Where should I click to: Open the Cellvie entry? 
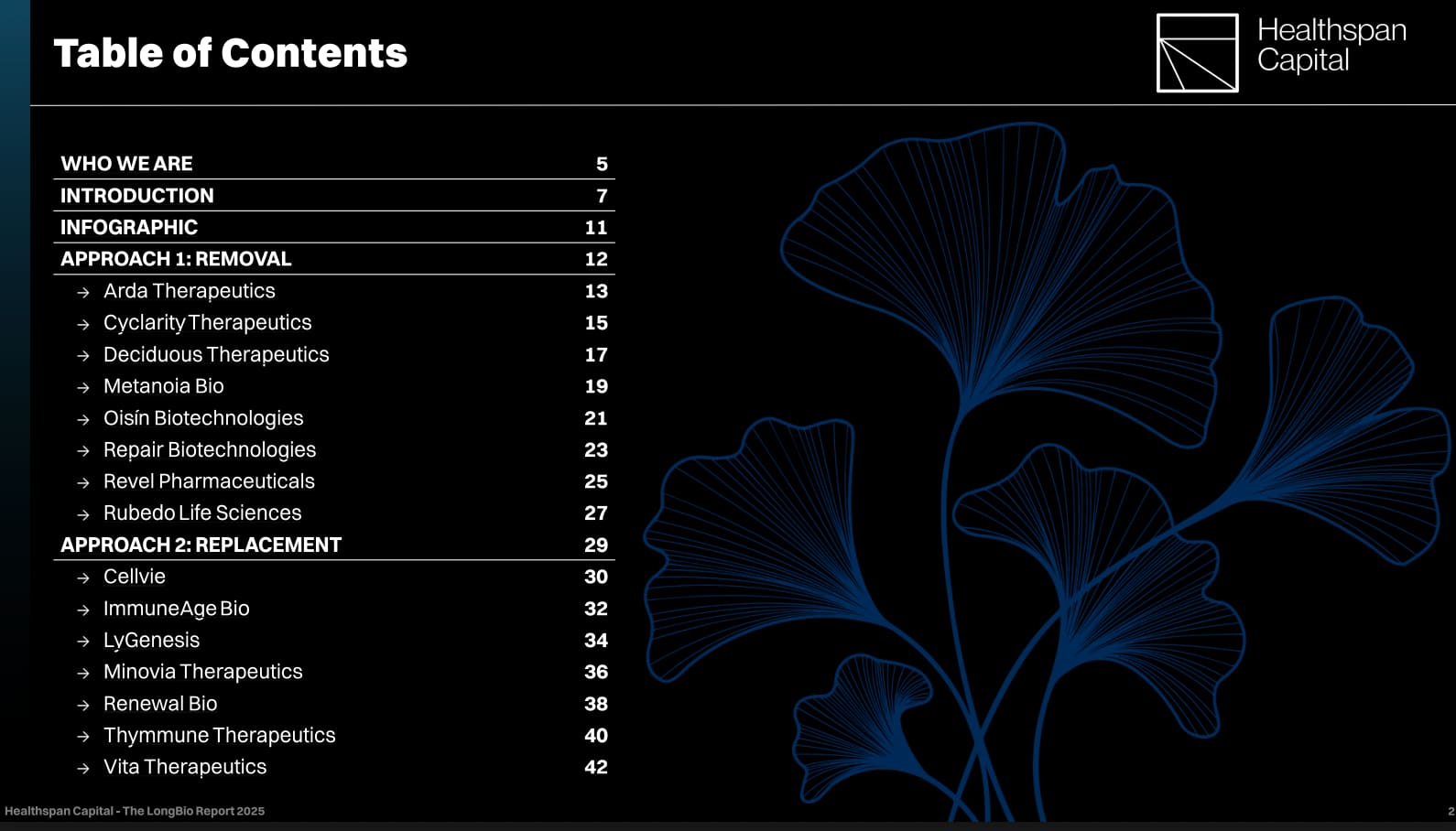click(135, 577)
